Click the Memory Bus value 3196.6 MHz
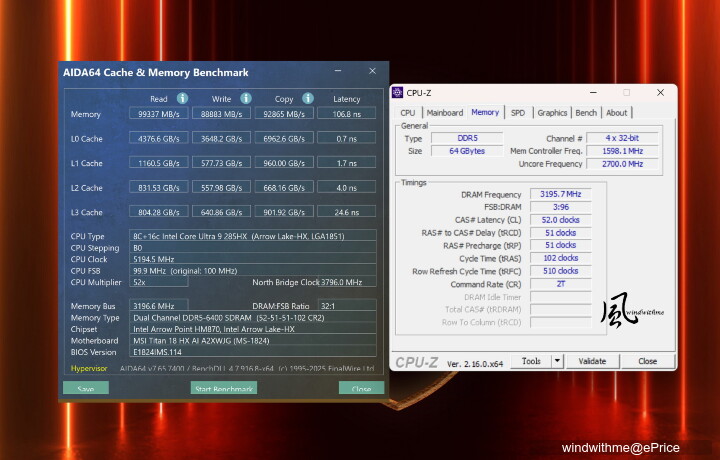720x460 pixels. (x=159, y=306)
